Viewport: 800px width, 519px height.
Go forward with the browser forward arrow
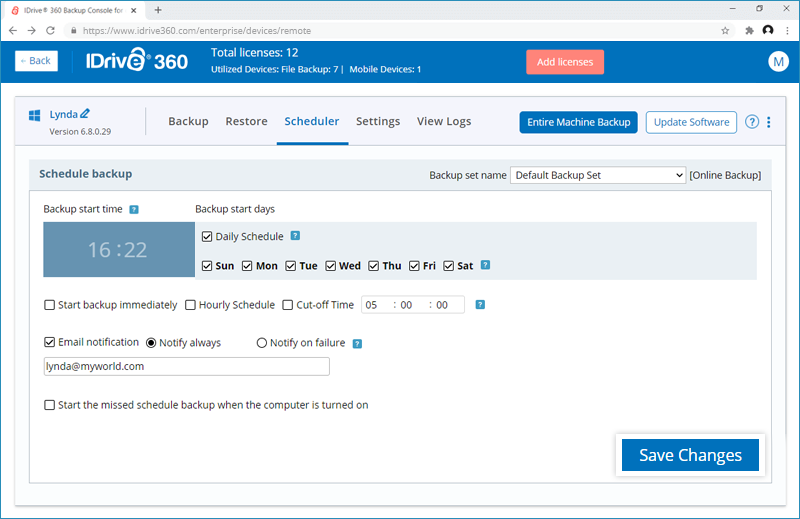32,31
